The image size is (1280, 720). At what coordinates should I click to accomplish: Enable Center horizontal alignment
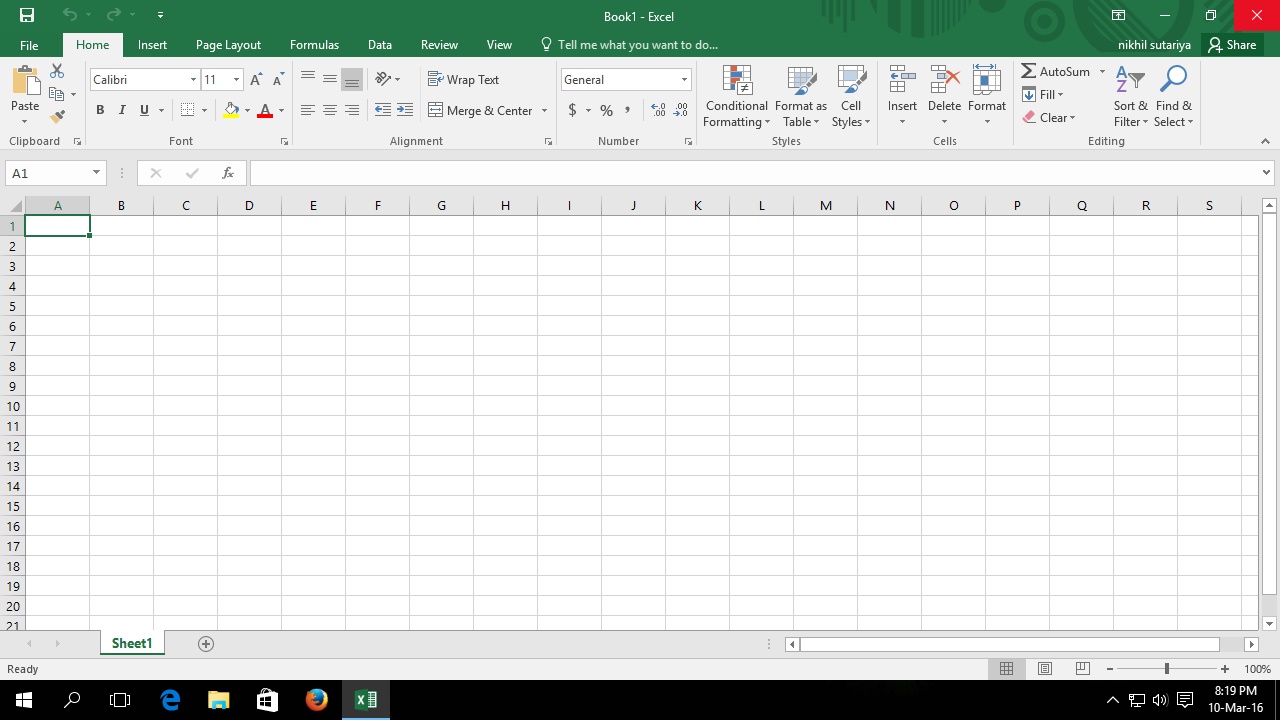(329, 110)
